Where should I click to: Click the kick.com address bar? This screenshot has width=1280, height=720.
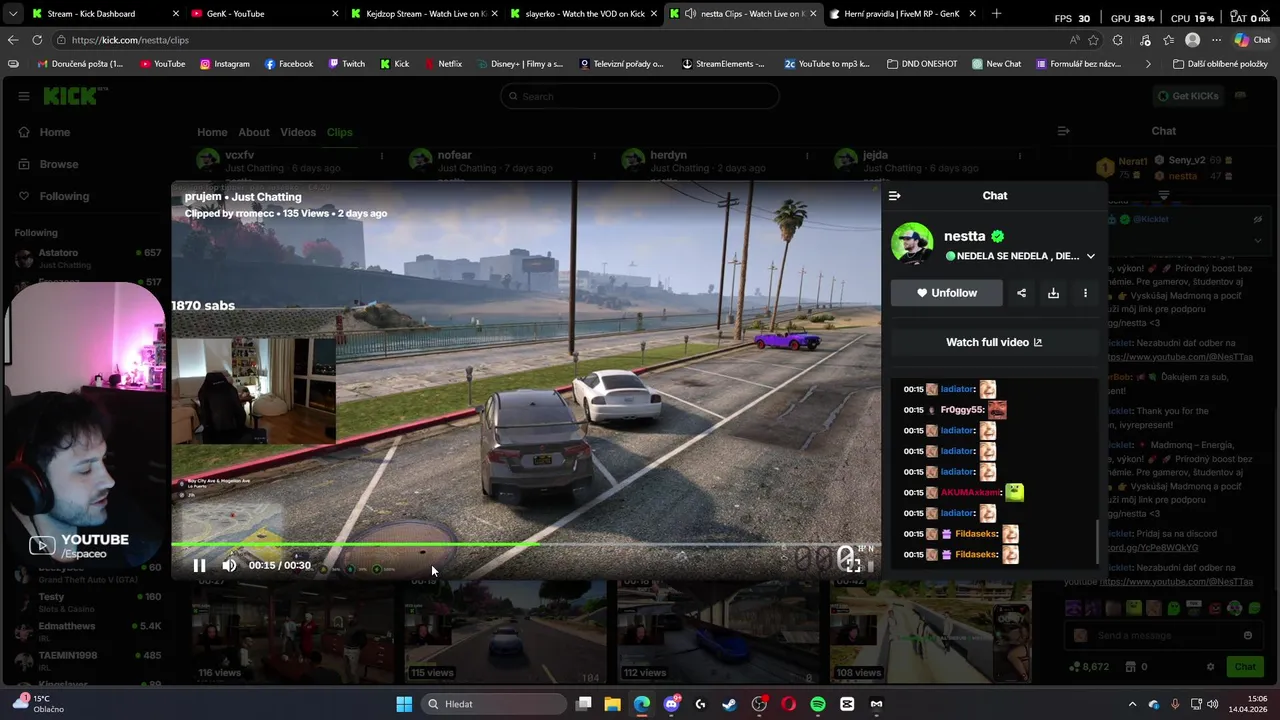(560, 40)
